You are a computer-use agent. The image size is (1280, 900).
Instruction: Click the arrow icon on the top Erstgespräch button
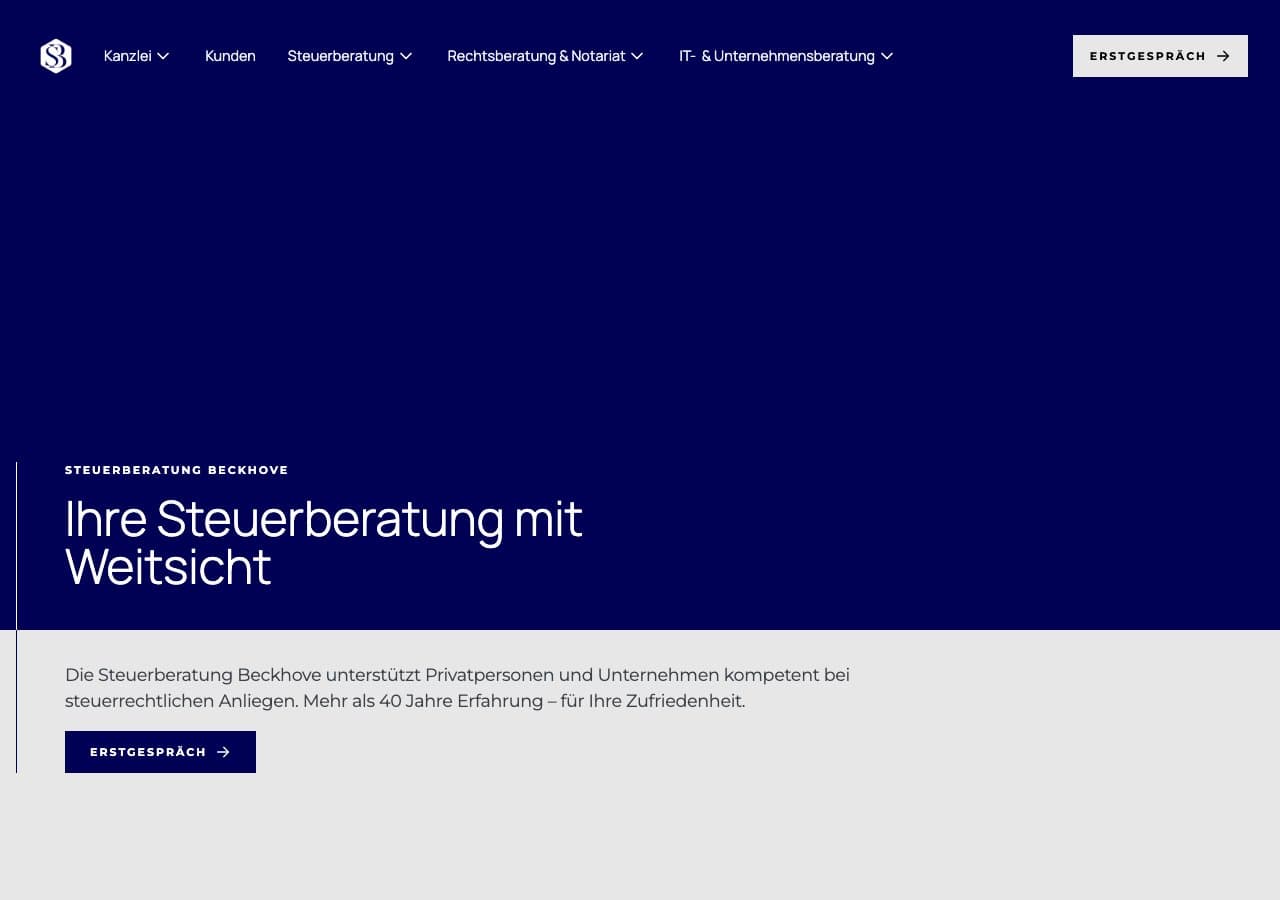click(x=1222, y=56)
